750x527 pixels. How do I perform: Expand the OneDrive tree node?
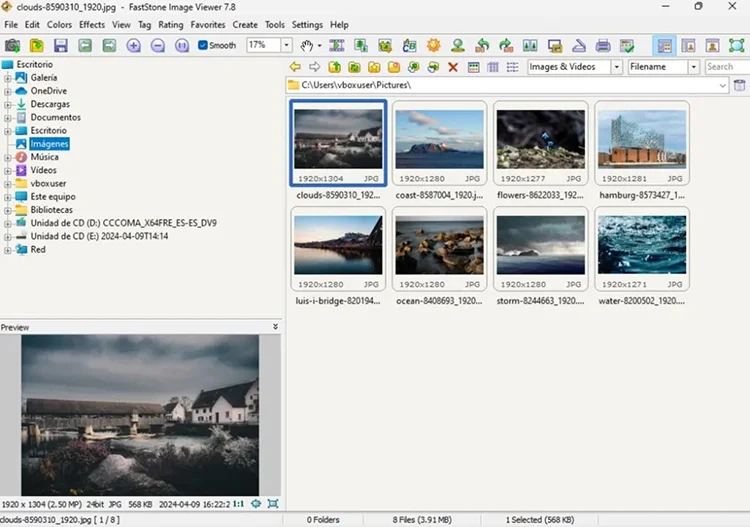[x=7, y=91]
